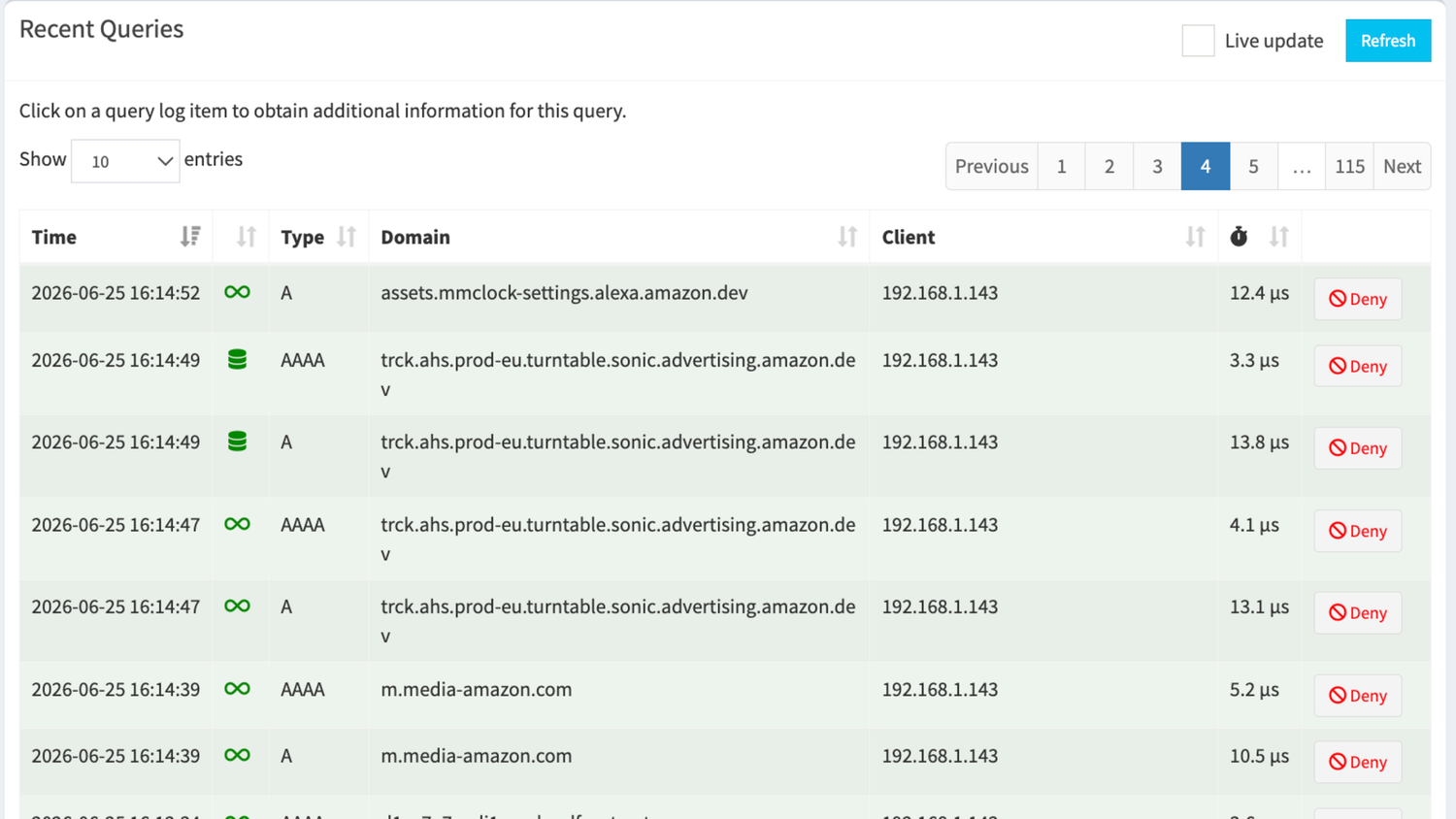
Task: Deny the AAAA m.media-amazon.com query
Action: 1358,695
